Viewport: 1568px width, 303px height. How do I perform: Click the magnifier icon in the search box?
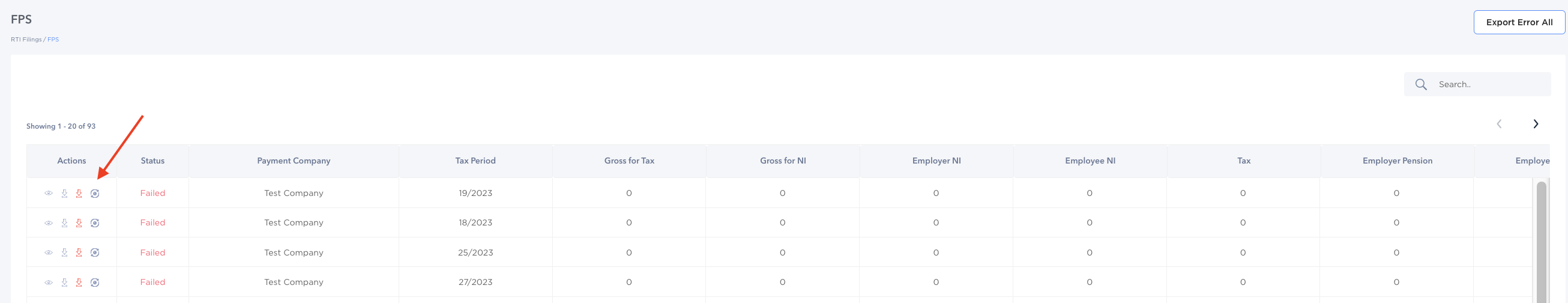1421,85
